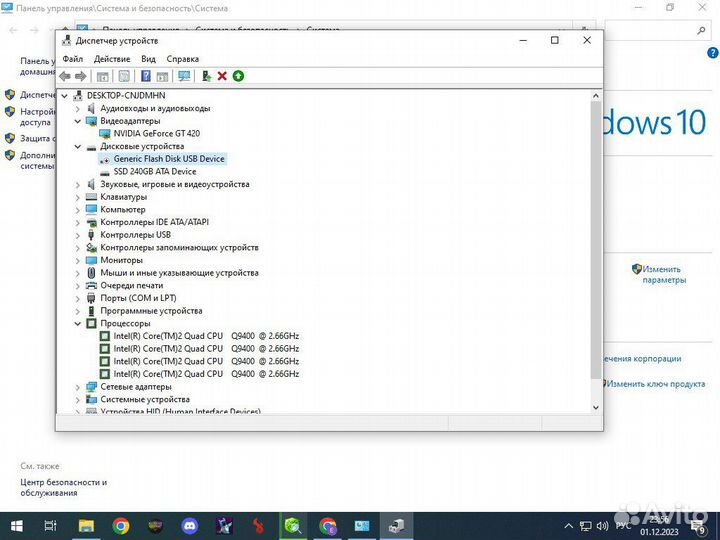Click the Update driver toolbar icon
This screenshot has width=720, height=540.
206,76
